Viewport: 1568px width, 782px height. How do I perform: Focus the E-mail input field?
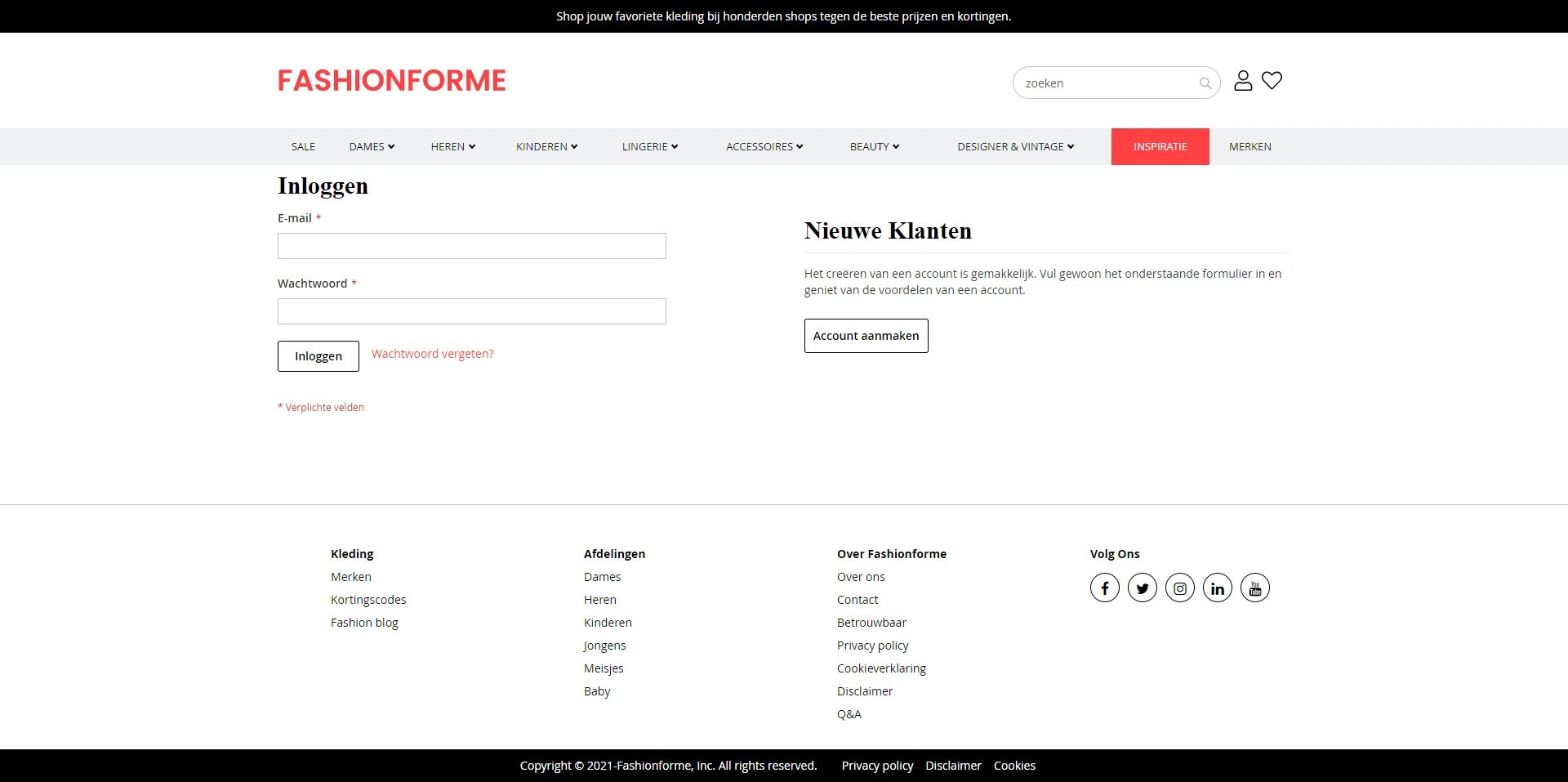(471, 246)
